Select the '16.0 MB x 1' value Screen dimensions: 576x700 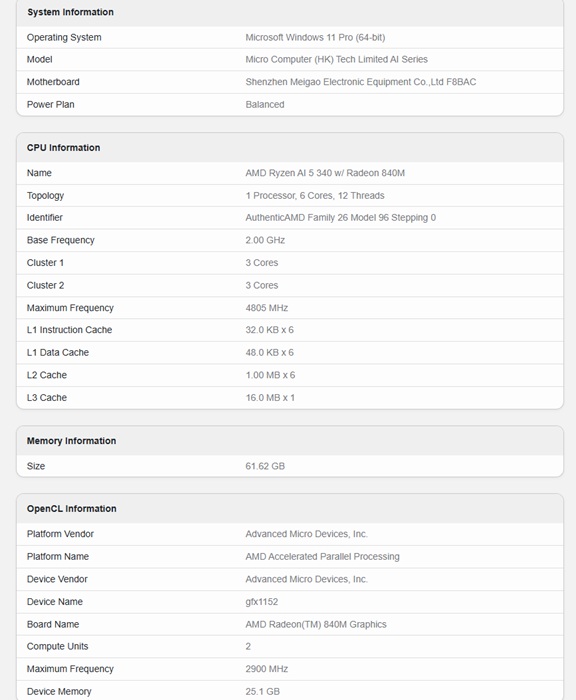[x=270, y=398]
